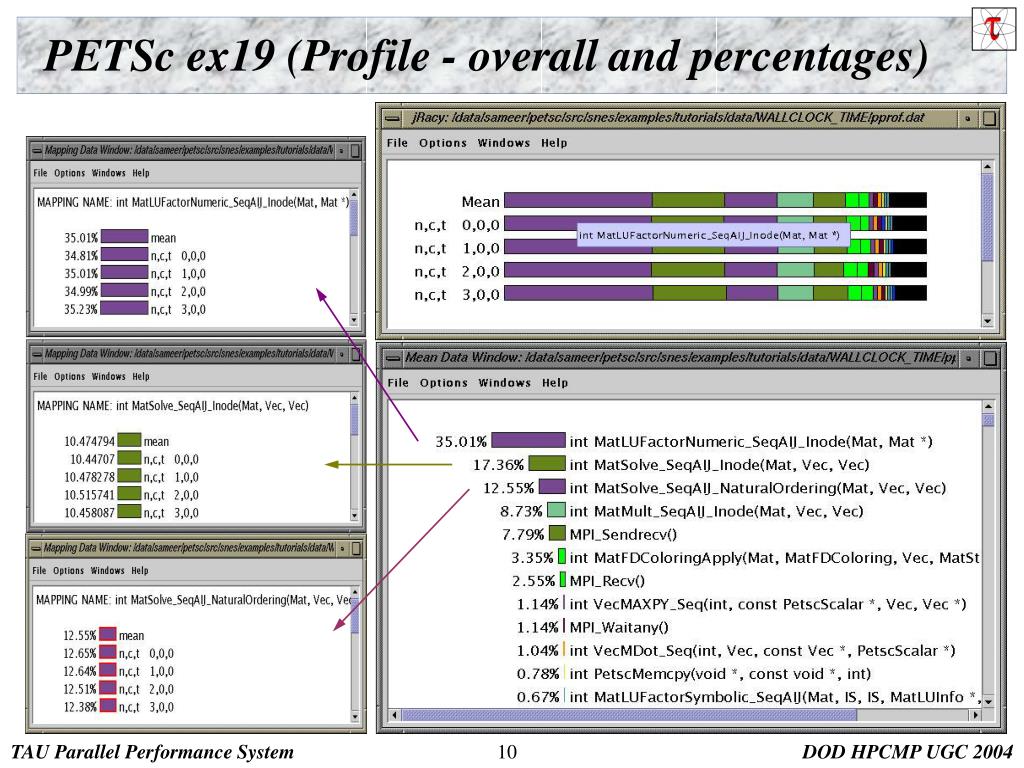Minimize the Mean Data Window

coord(968,358)
